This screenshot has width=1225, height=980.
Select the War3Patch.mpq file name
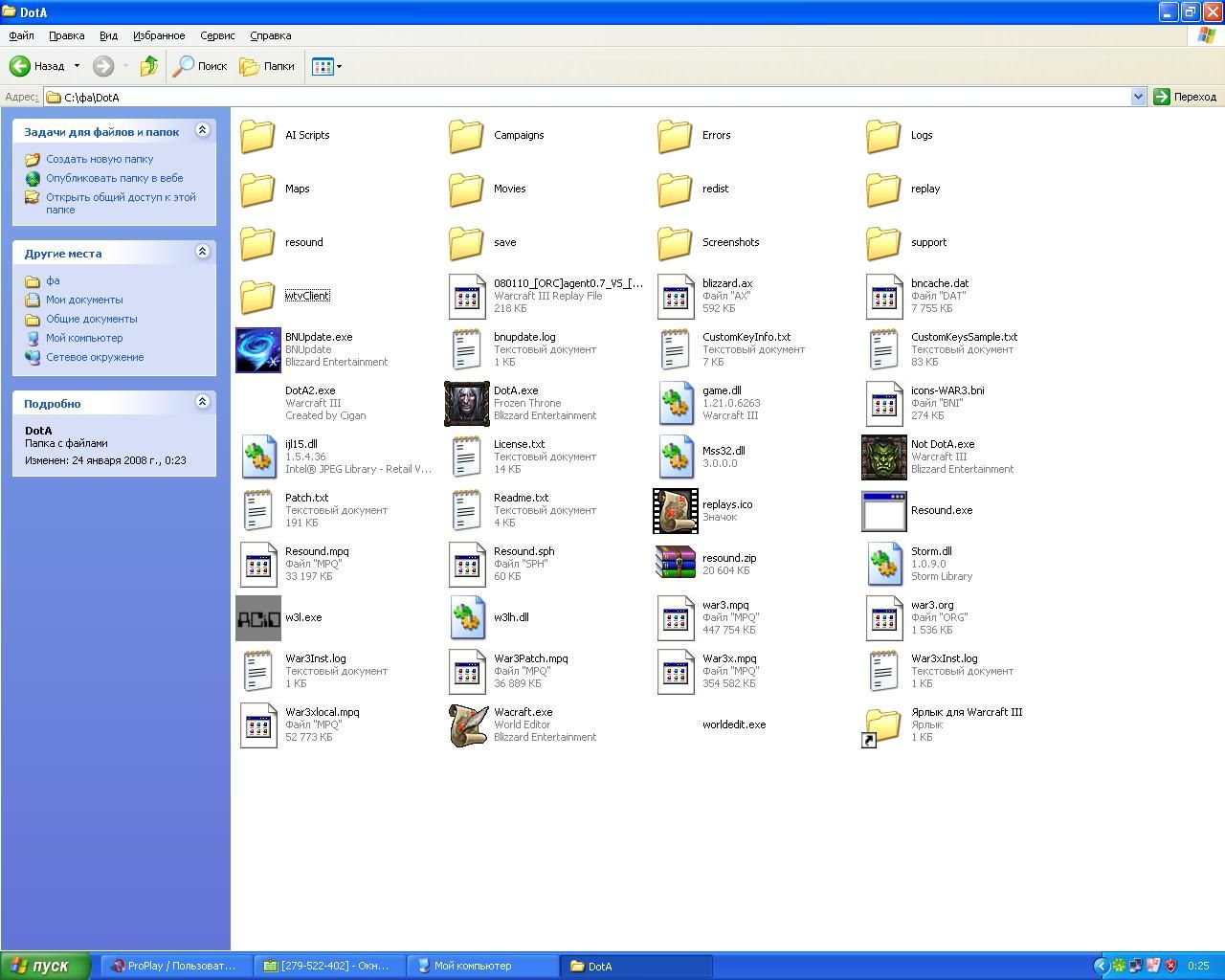pyautogui.click(x=531, y=658)
